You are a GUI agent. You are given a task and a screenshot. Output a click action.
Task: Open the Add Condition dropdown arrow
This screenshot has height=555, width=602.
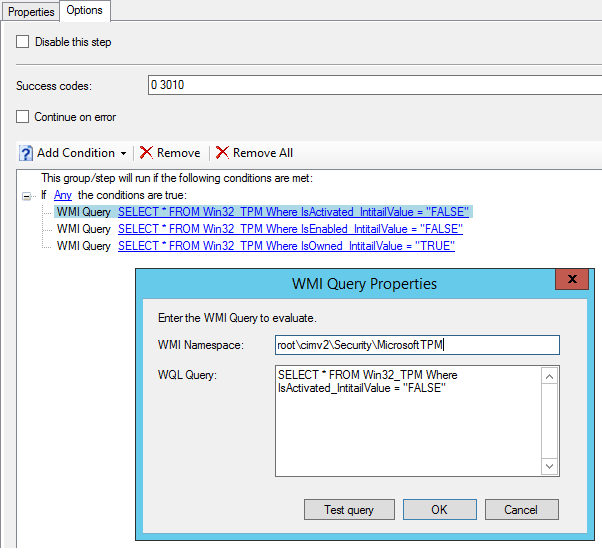click(x=123, y=154)
